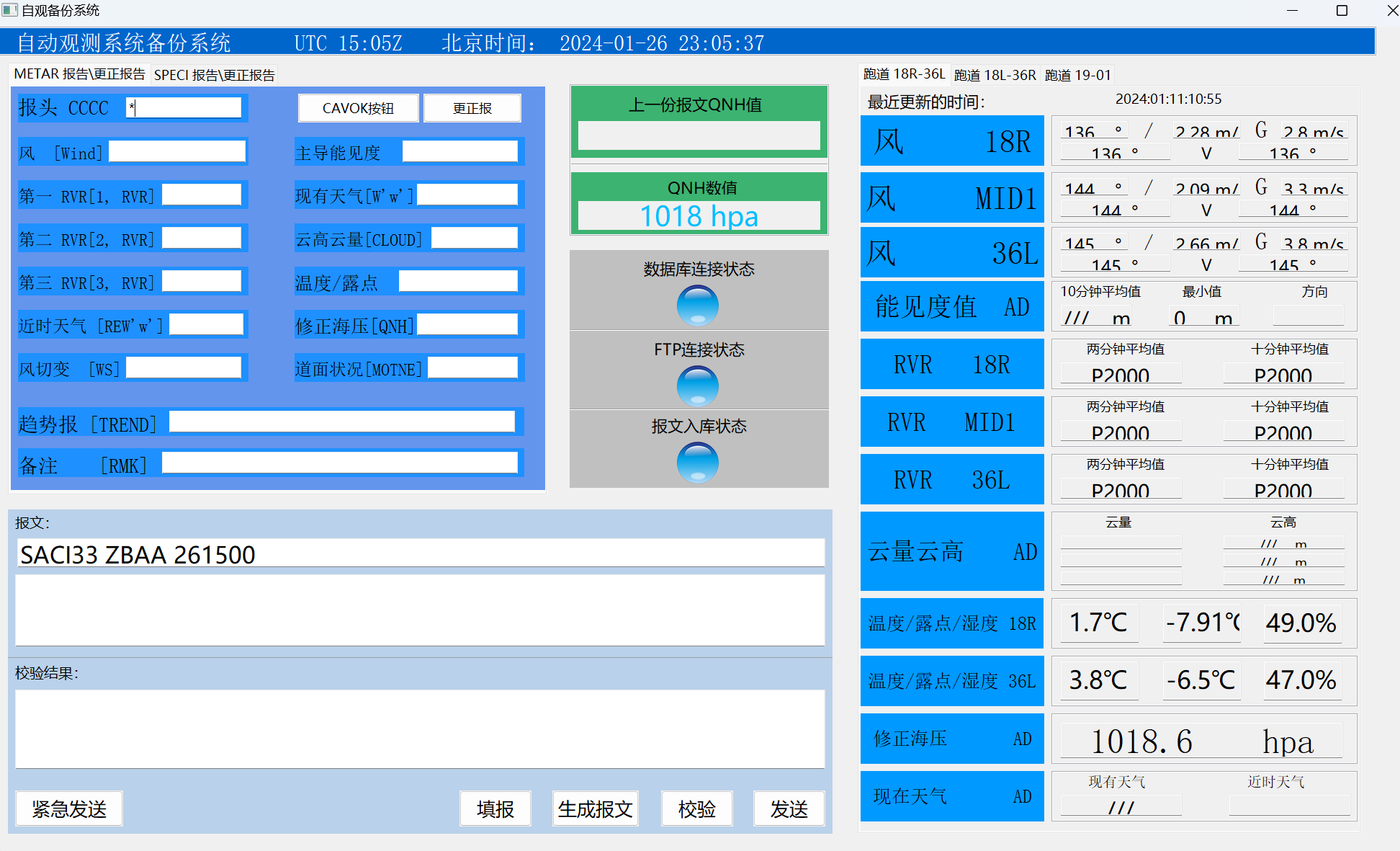Click the 1018.6 hpa pressure value
Image resolution: width=1400 pixels, height=851 pixels.
coord(1201,741)
